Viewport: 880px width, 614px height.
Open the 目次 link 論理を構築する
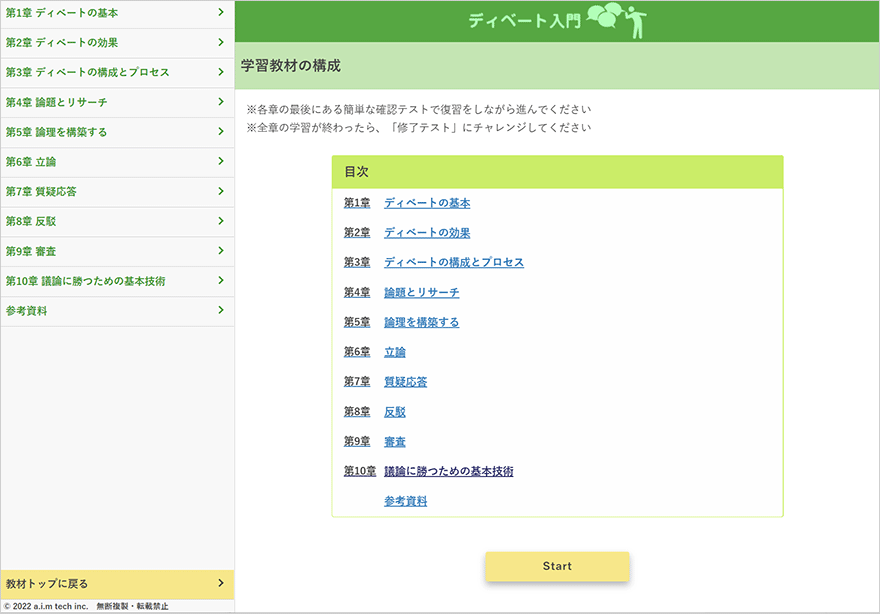tap(421, 322)
